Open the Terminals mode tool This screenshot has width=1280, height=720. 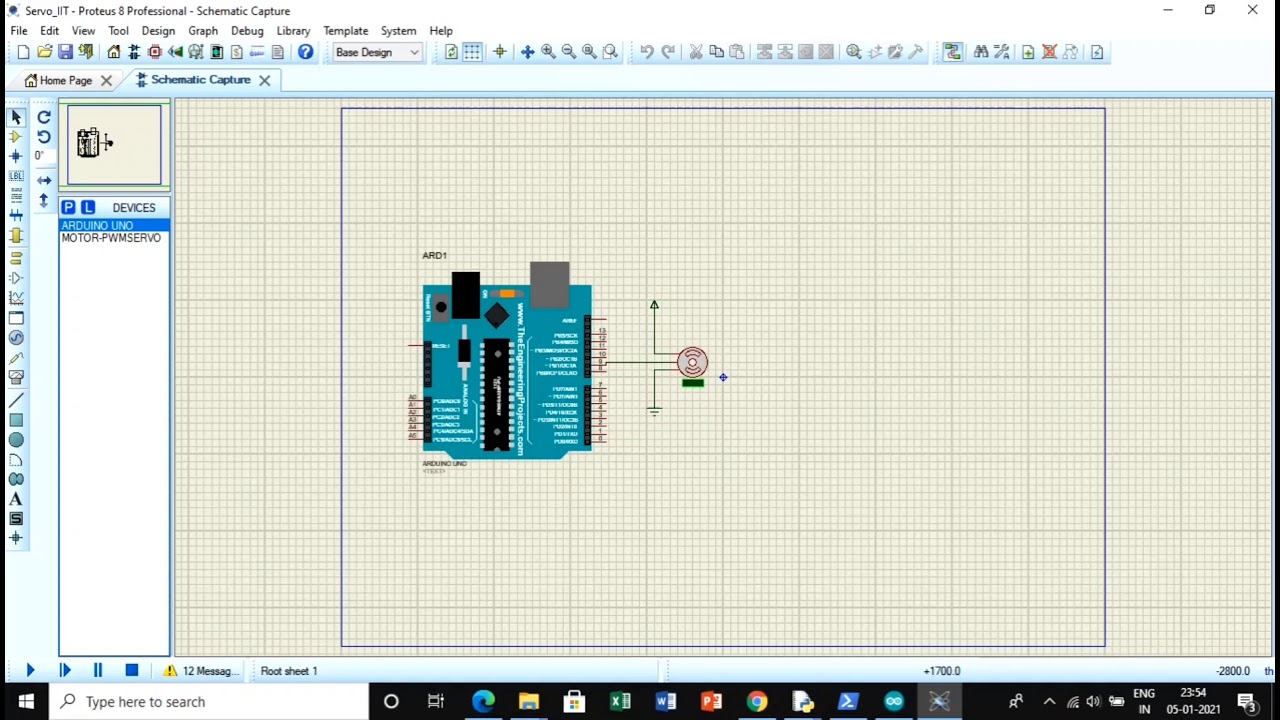[x=16, y=257]
